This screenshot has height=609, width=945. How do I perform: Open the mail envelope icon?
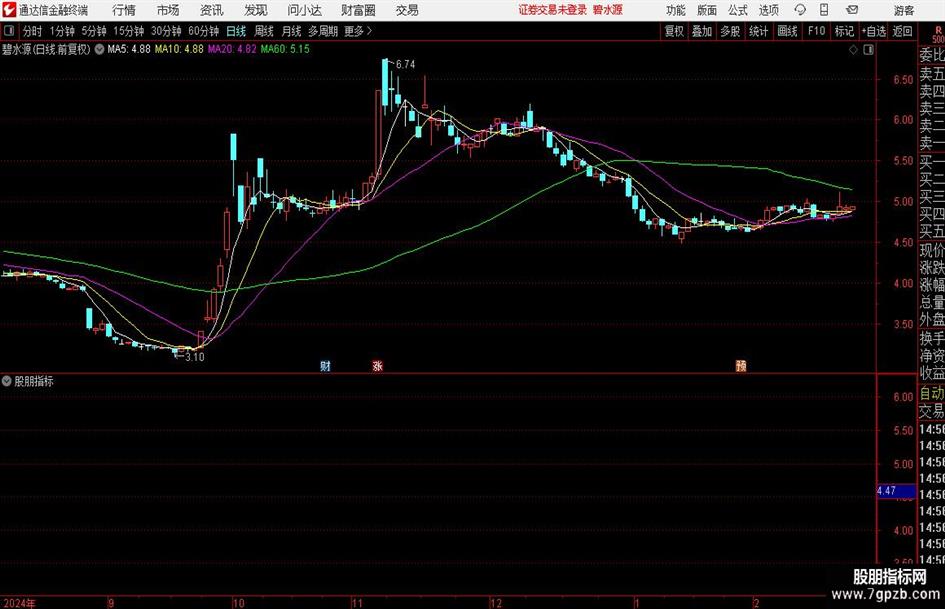pyautogui.click(x=852, y=10)
